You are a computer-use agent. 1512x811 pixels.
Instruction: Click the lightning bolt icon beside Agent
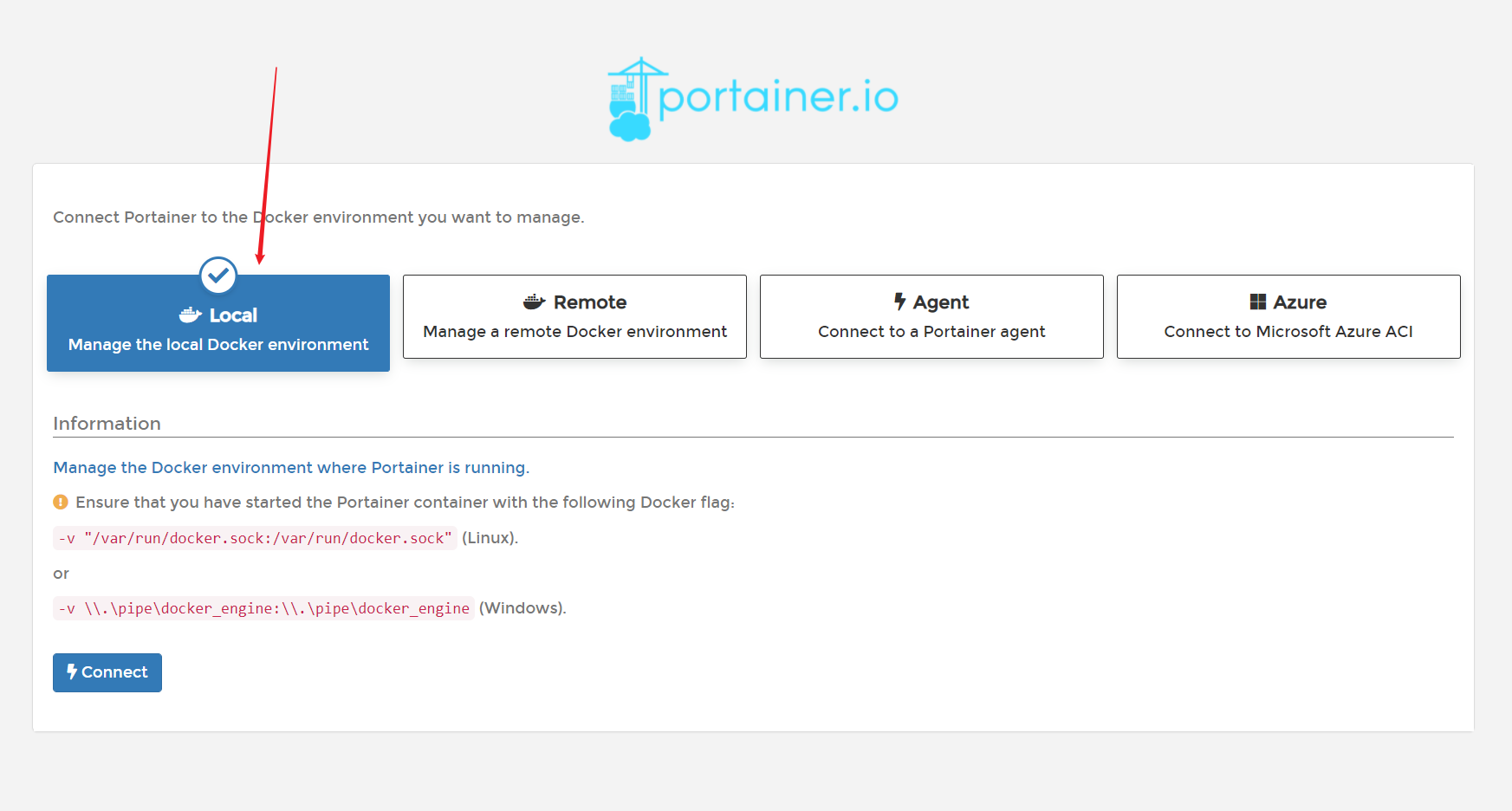coord(900,302)
